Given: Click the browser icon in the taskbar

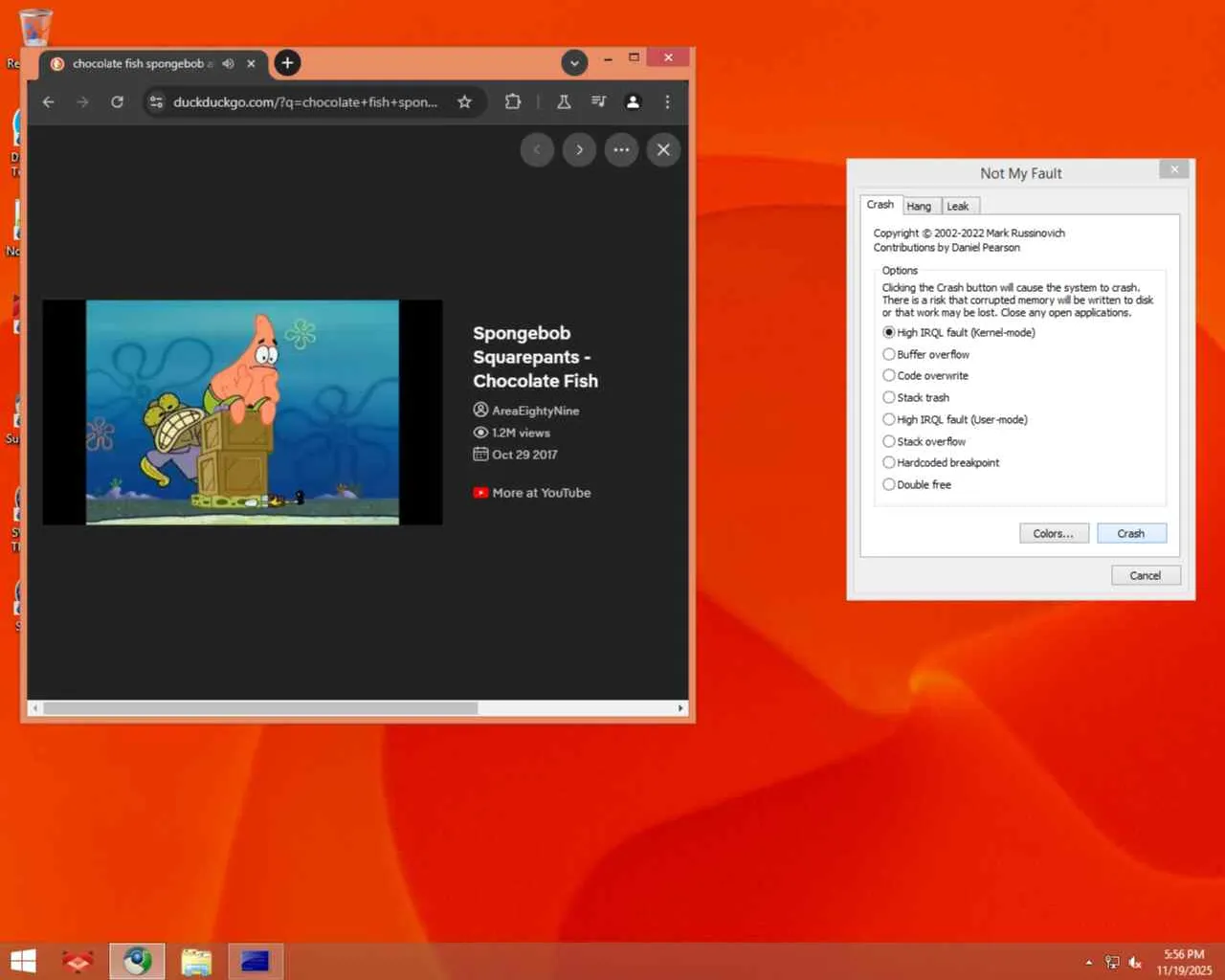Looking at the screenshot, I should (x=137, y=961).
